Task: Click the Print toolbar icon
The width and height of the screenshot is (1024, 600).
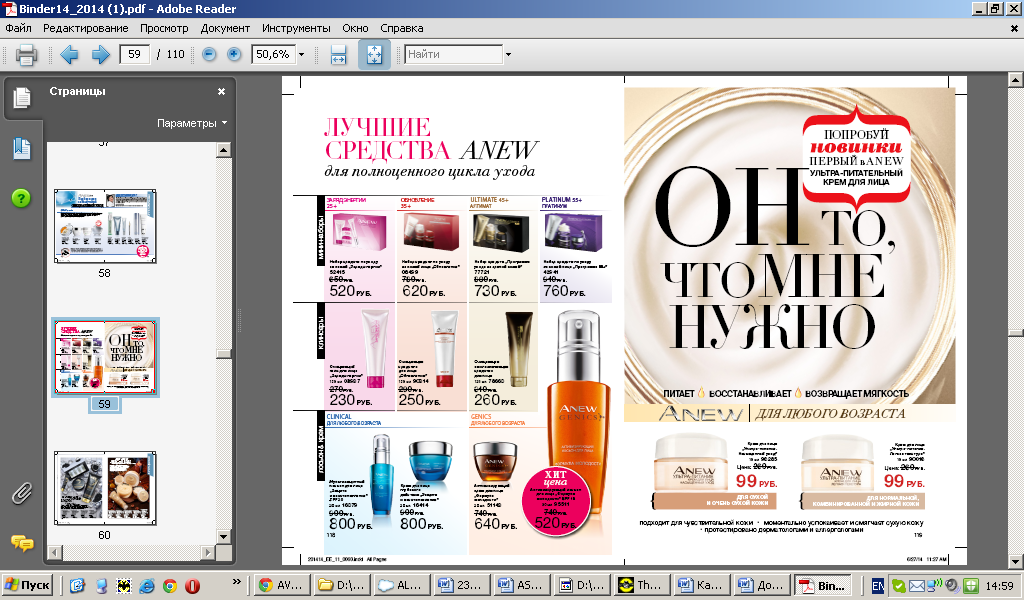Action: [x=26, y=54]
